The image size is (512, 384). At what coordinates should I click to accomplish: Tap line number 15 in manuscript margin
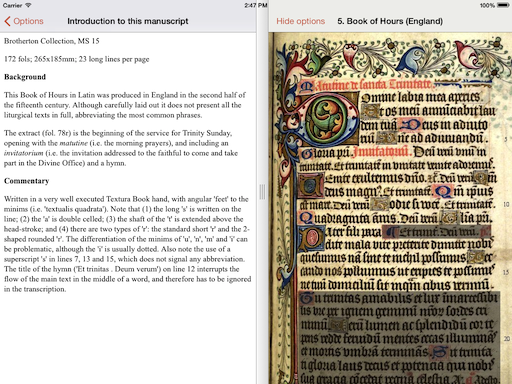[506, 272]
